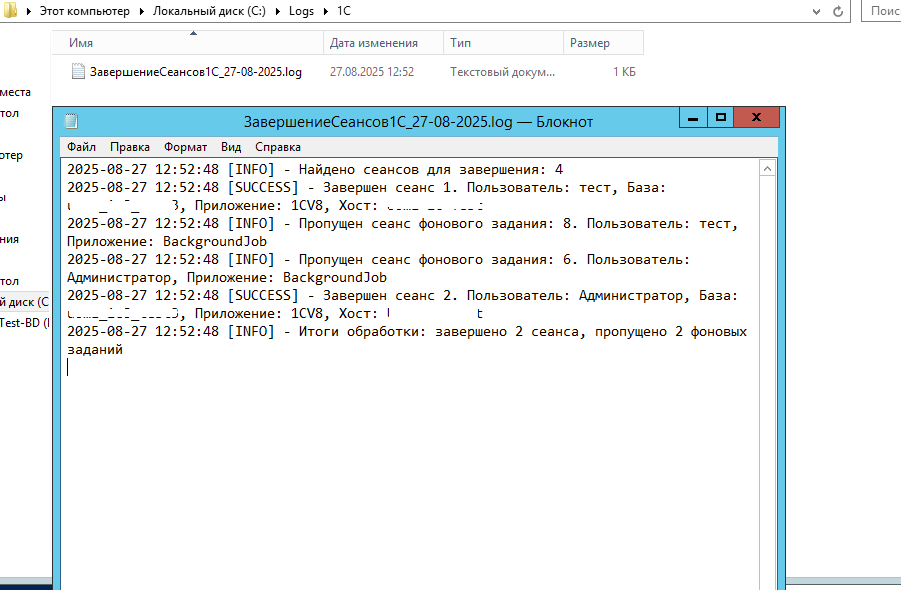The height and width of the screenshot is (590, 901).
Task: Expand the arrow after Локальный диск (C:) breadcrumb
Action: click(x=278, y=11)
